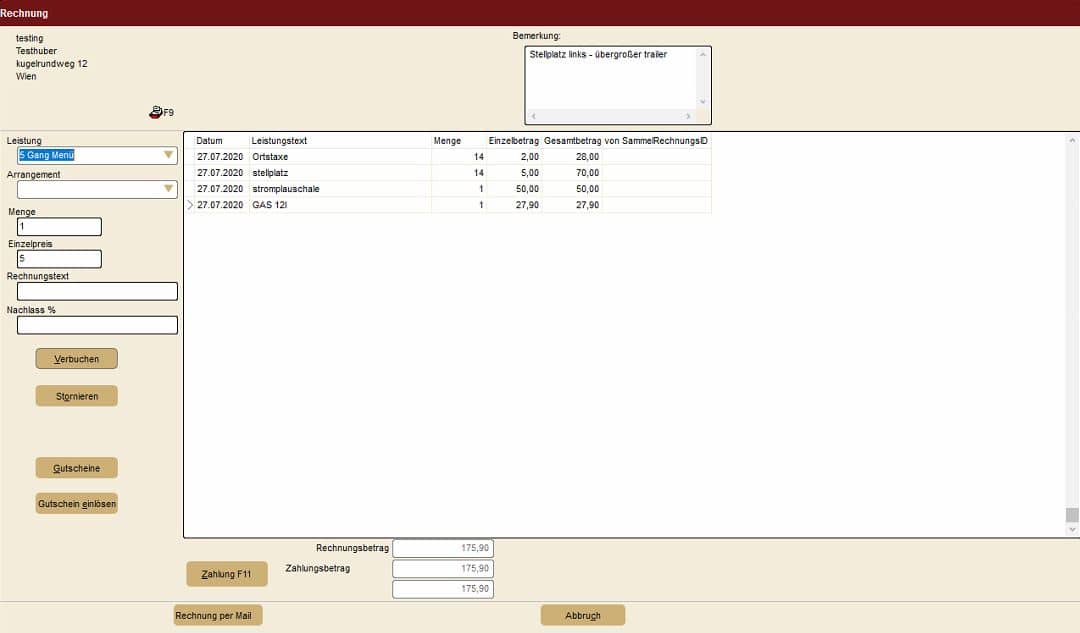Open Gutscheine

point(76,468)
